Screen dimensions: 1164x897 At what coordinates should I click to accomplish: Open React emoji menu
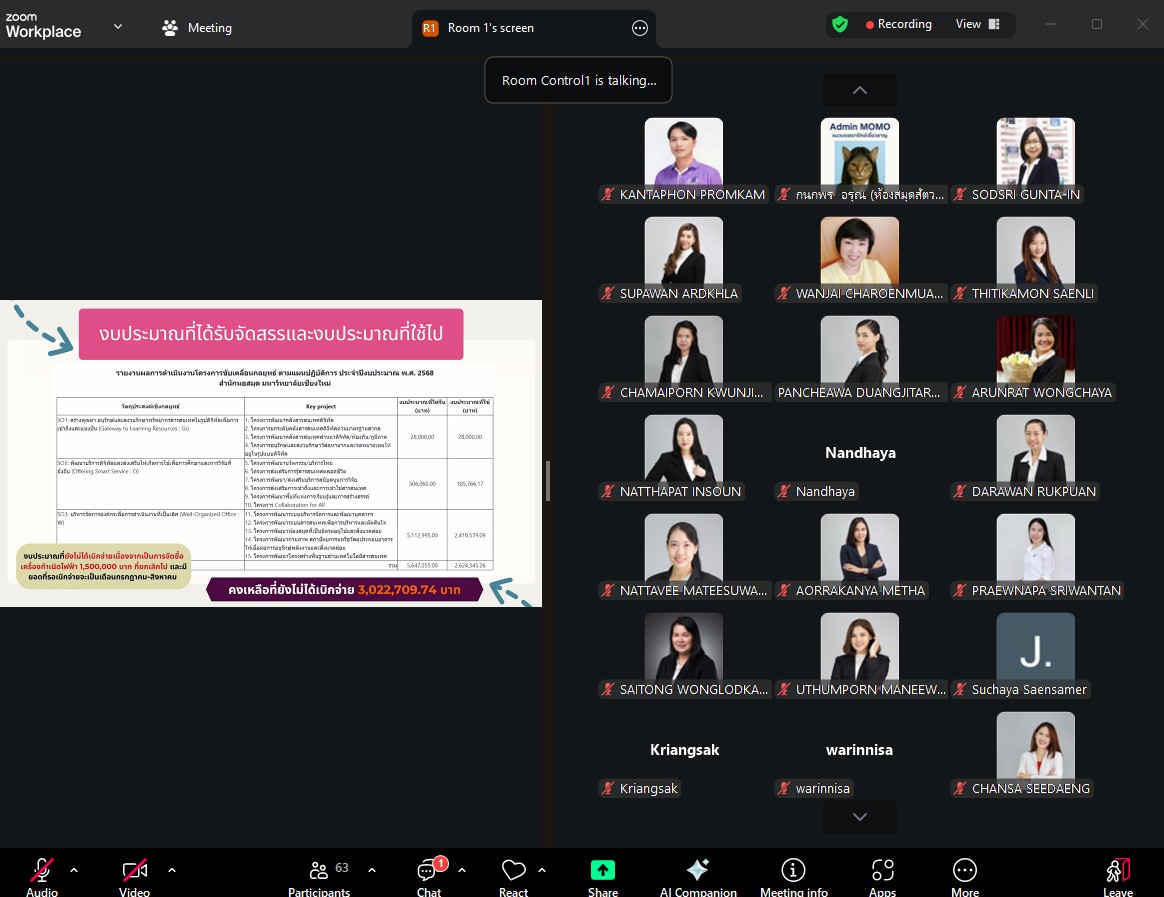[513, 877]
